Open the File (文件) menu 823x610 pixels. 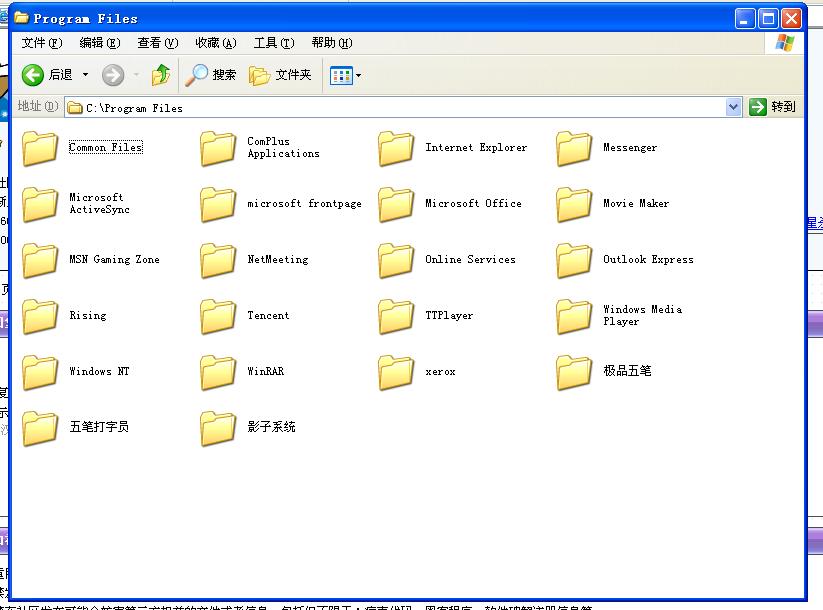[x=41, y=43]
